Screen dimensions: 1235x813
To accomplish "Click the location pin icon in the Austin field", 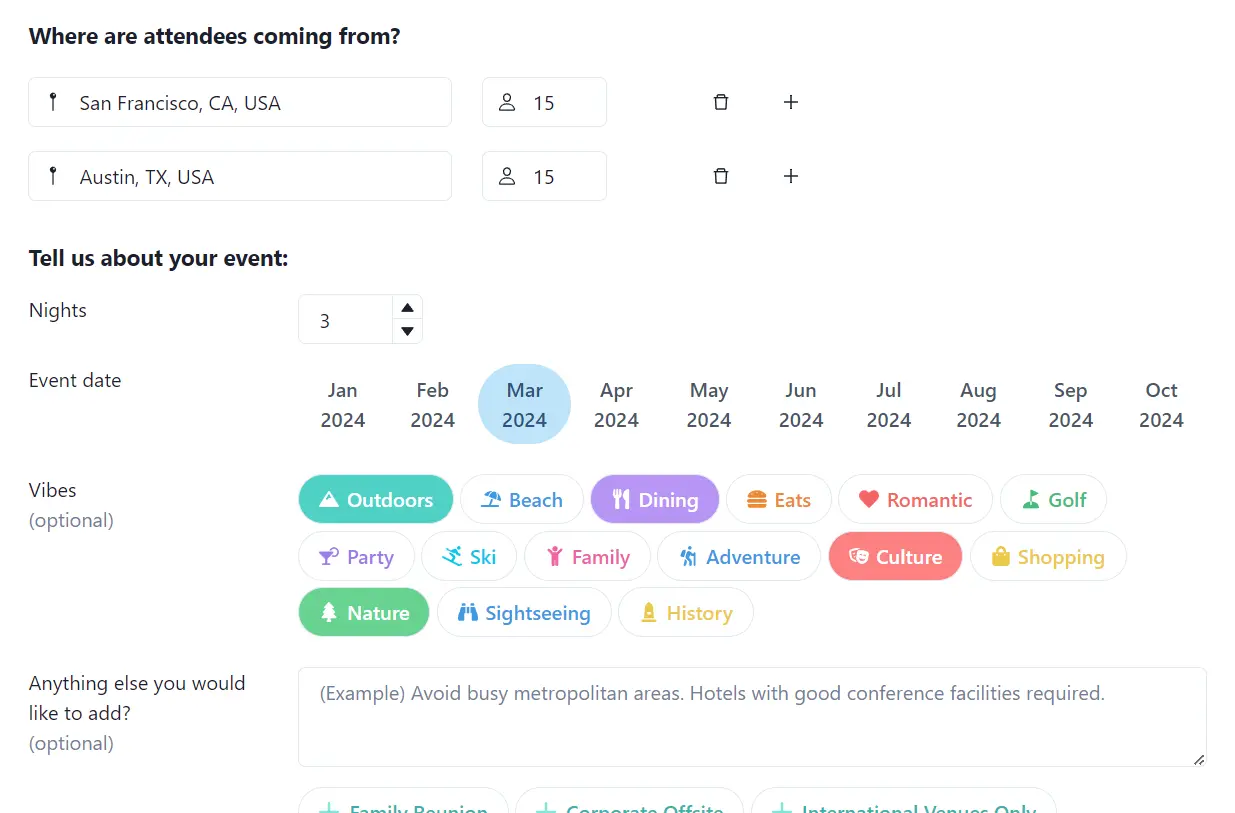I will point(53,175).
